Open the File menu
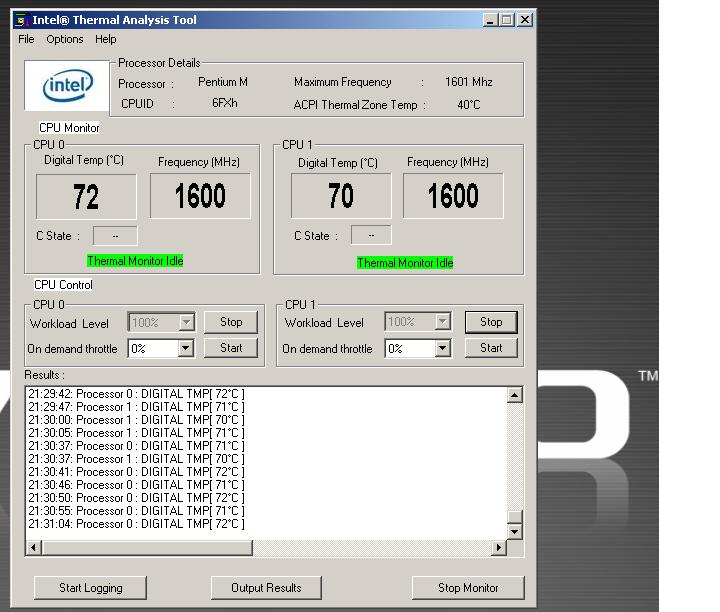720x612 pixels. click(x=26, y=39)
